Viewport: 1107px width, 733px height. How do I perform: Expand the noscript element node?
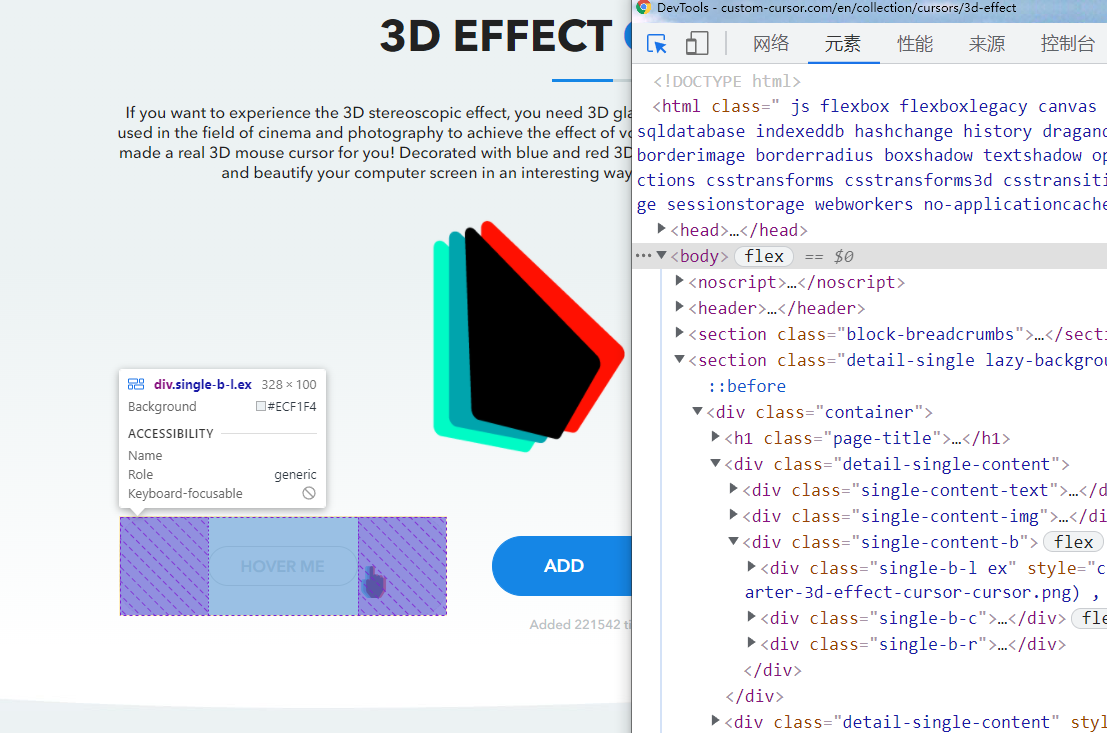(x=679, y=281)
